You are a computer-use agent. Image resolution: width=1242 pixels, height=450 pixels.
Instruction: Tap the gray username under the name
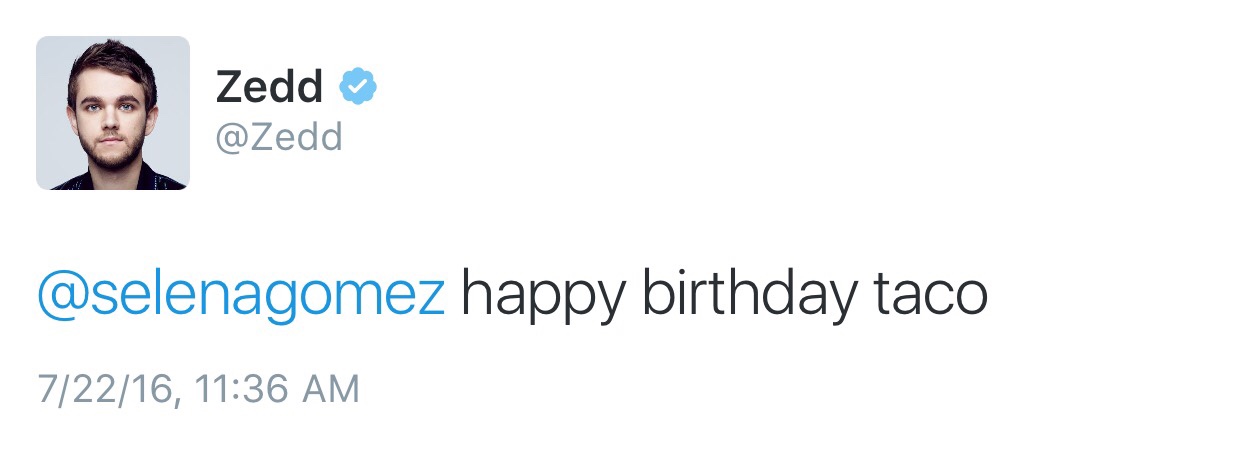(279, 137)
